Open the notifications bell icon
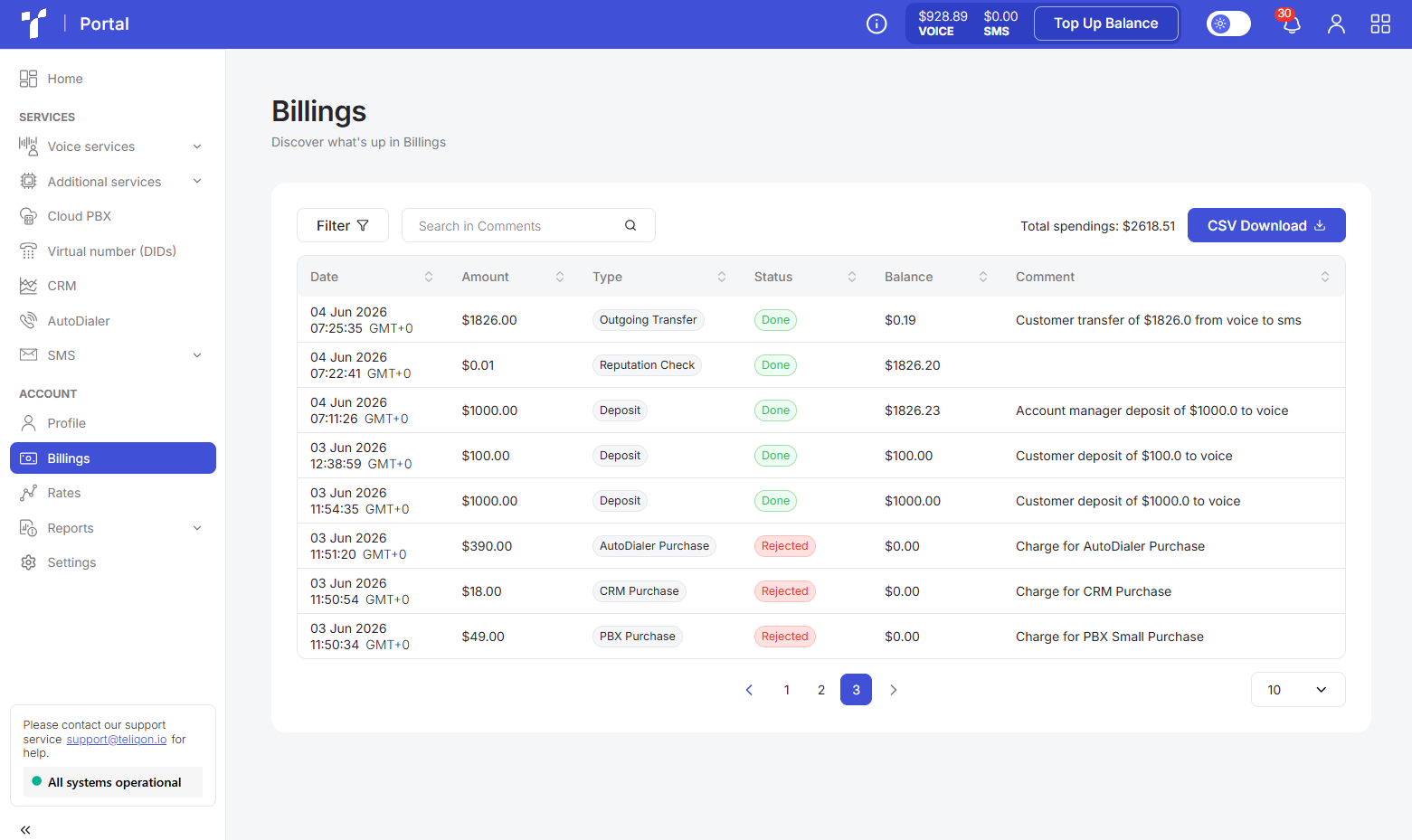1412x840 pixels. pos(1291,24)
